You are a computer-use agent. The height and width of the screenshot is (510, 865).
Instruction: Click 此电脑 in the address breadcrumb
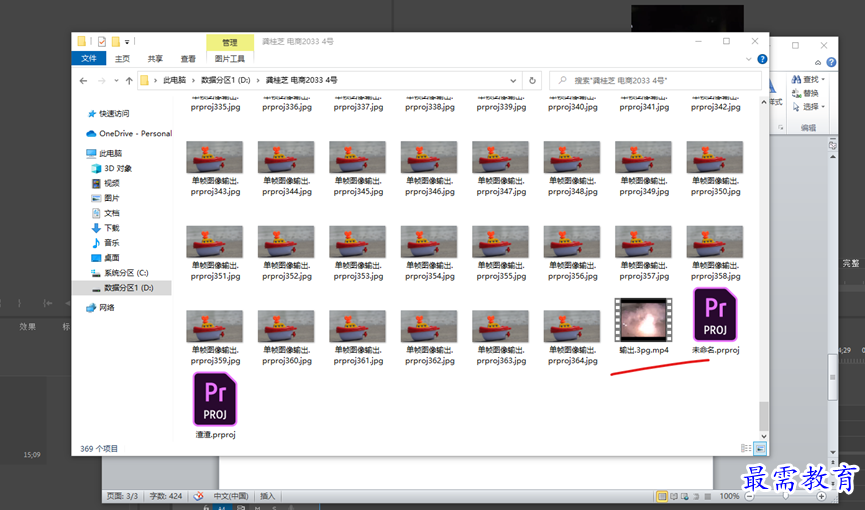(174, 81)
